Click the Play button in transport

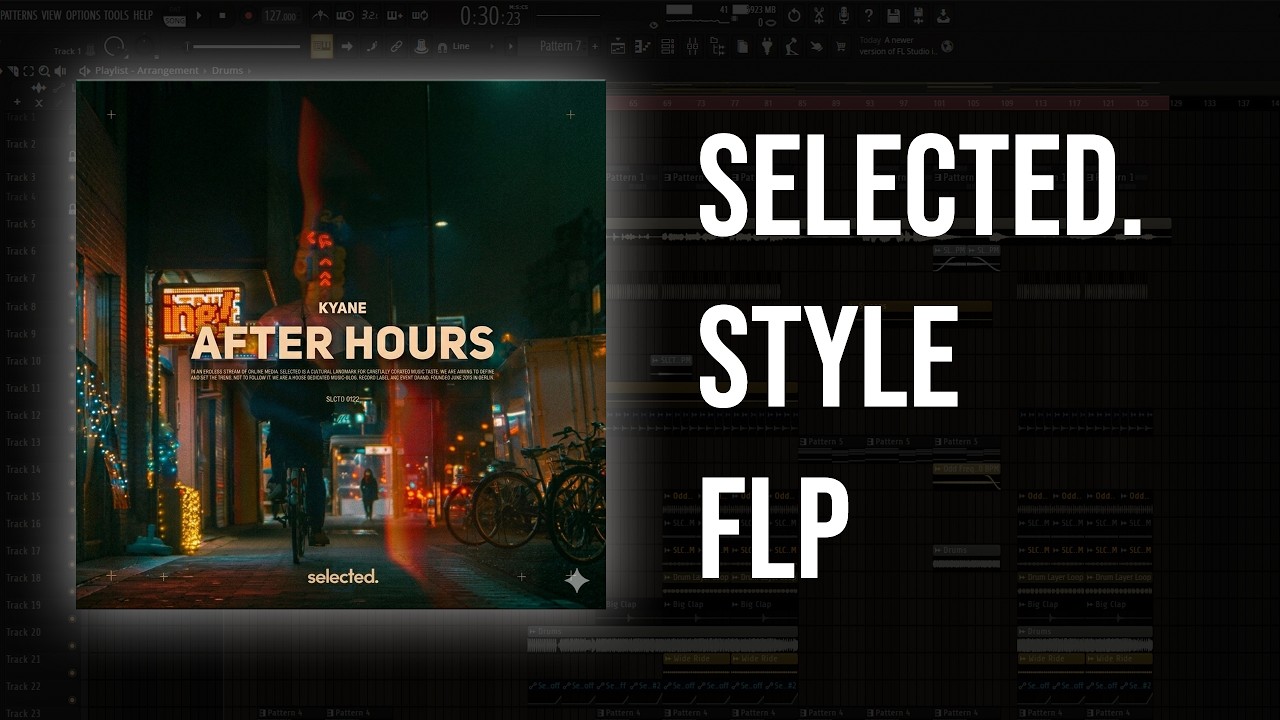tap(199, 16)
